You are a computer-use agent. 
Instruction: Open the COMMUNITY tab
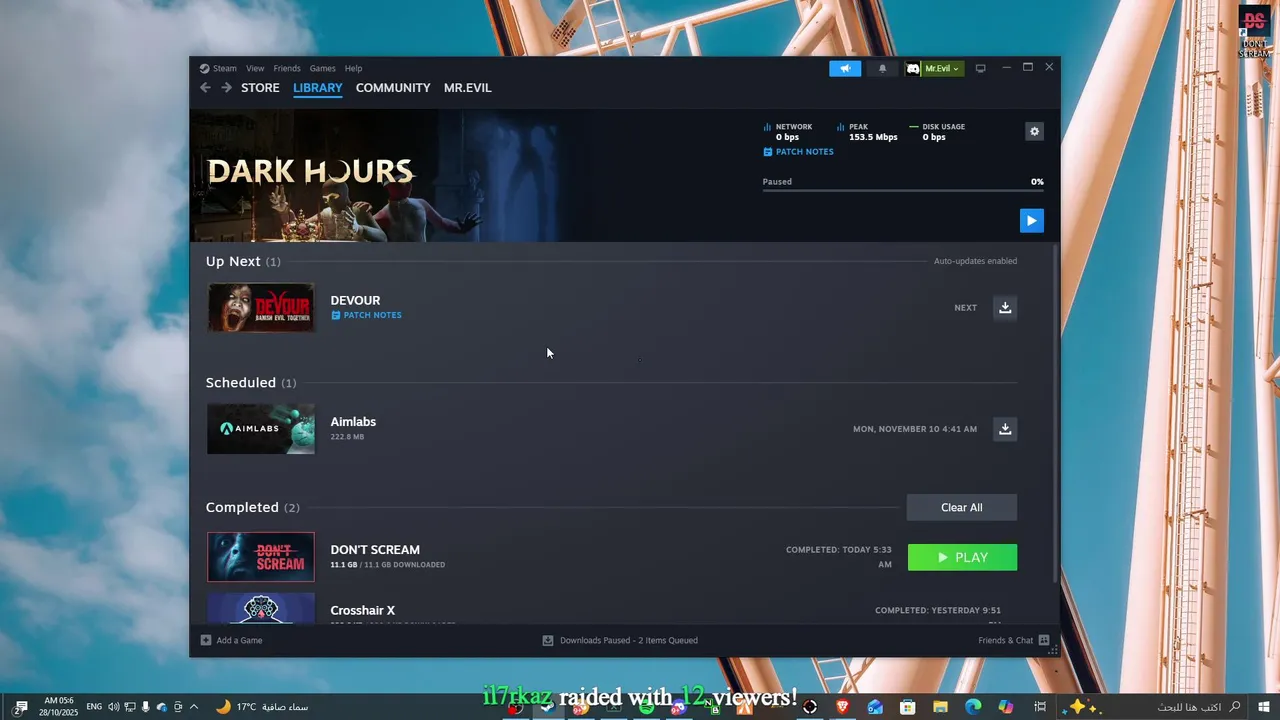coord(393,88)
